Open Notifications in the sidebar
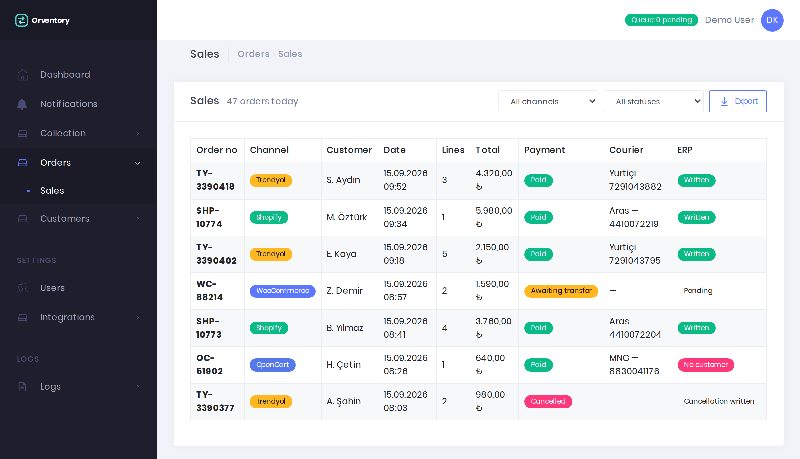This screenshot has width=800, height=459. pyautogui.click(x=69, y=104)
